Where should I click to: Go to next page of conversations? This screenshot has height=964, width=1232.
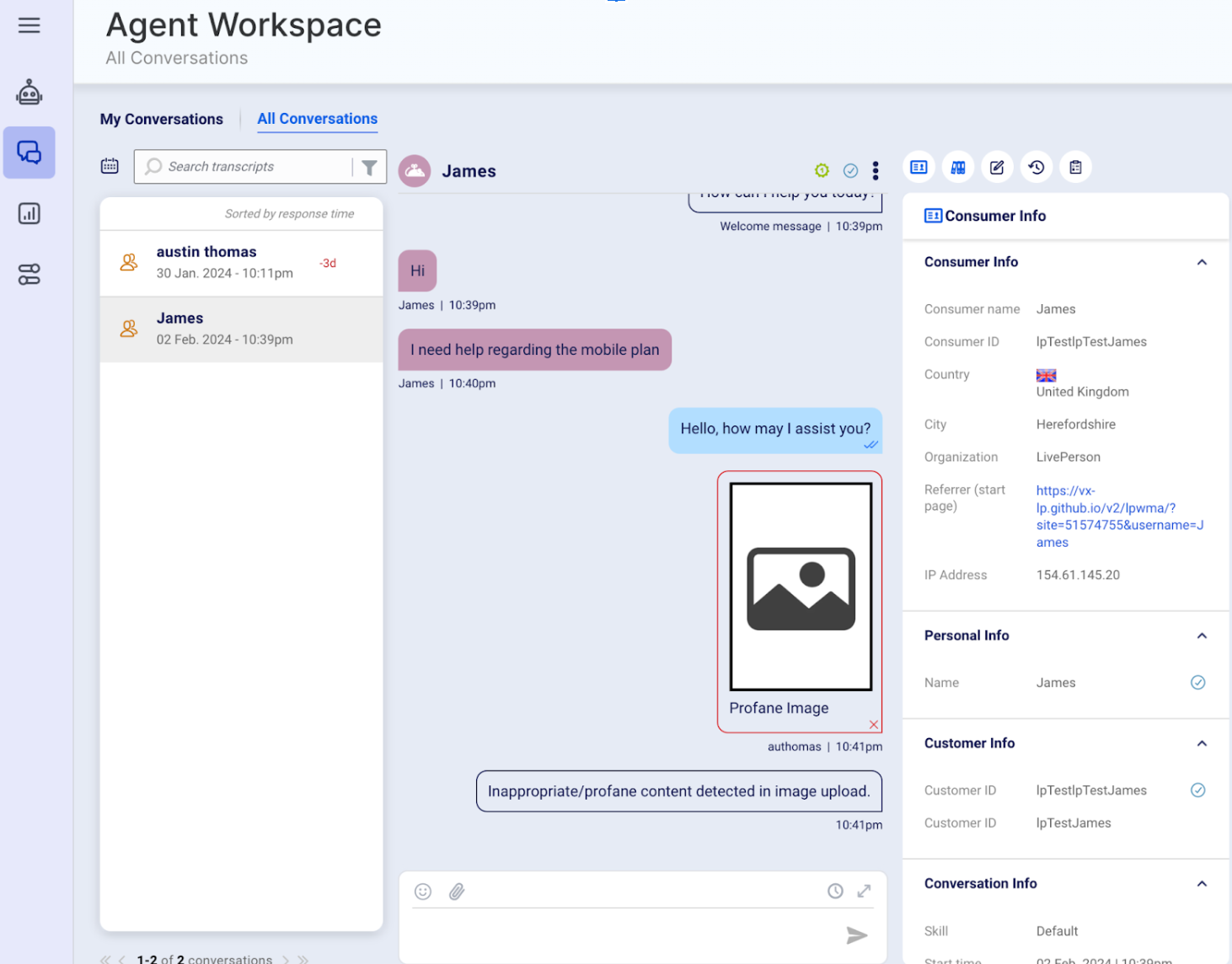click(286, 959)
